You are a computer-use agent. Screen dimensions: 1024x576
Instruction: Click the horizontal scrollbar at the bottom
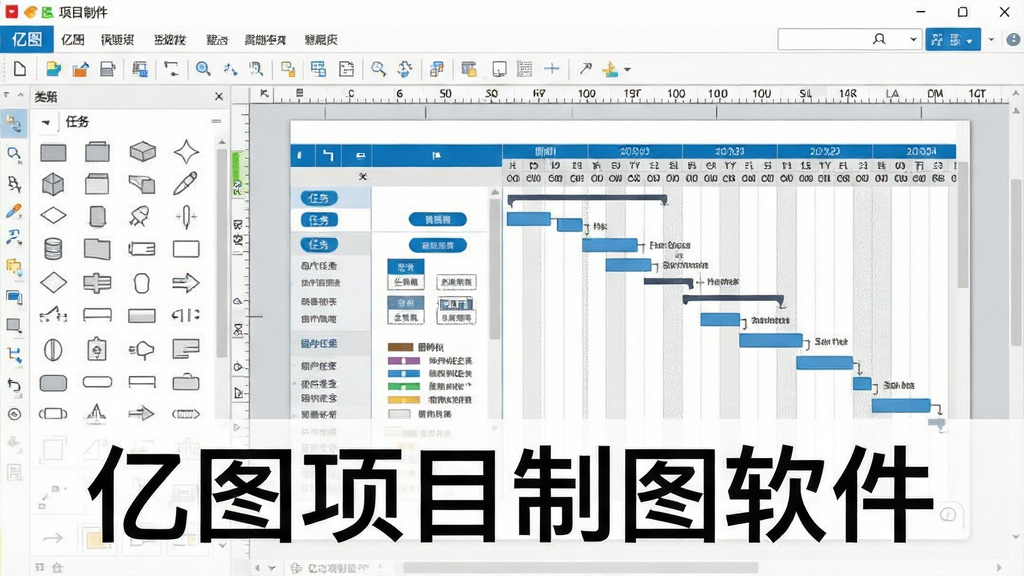point(581,568)
